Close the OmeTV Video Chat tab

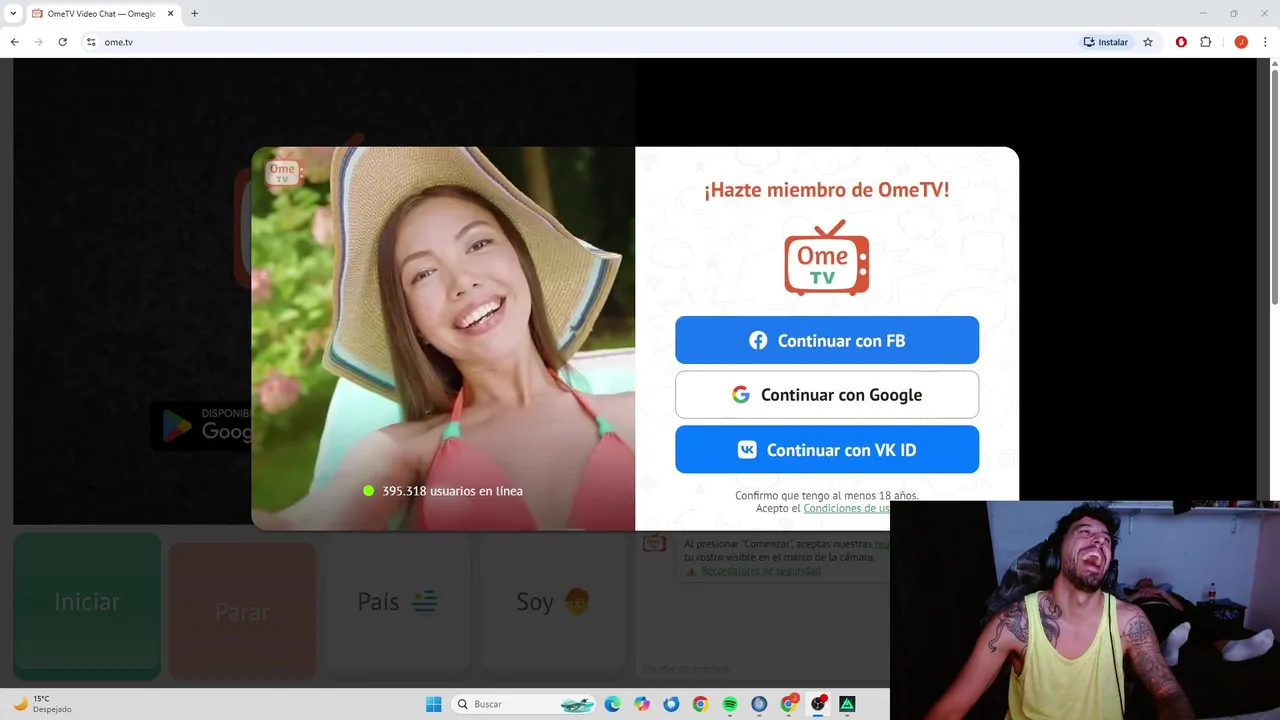pyautogui.click(x=168, y=14)
